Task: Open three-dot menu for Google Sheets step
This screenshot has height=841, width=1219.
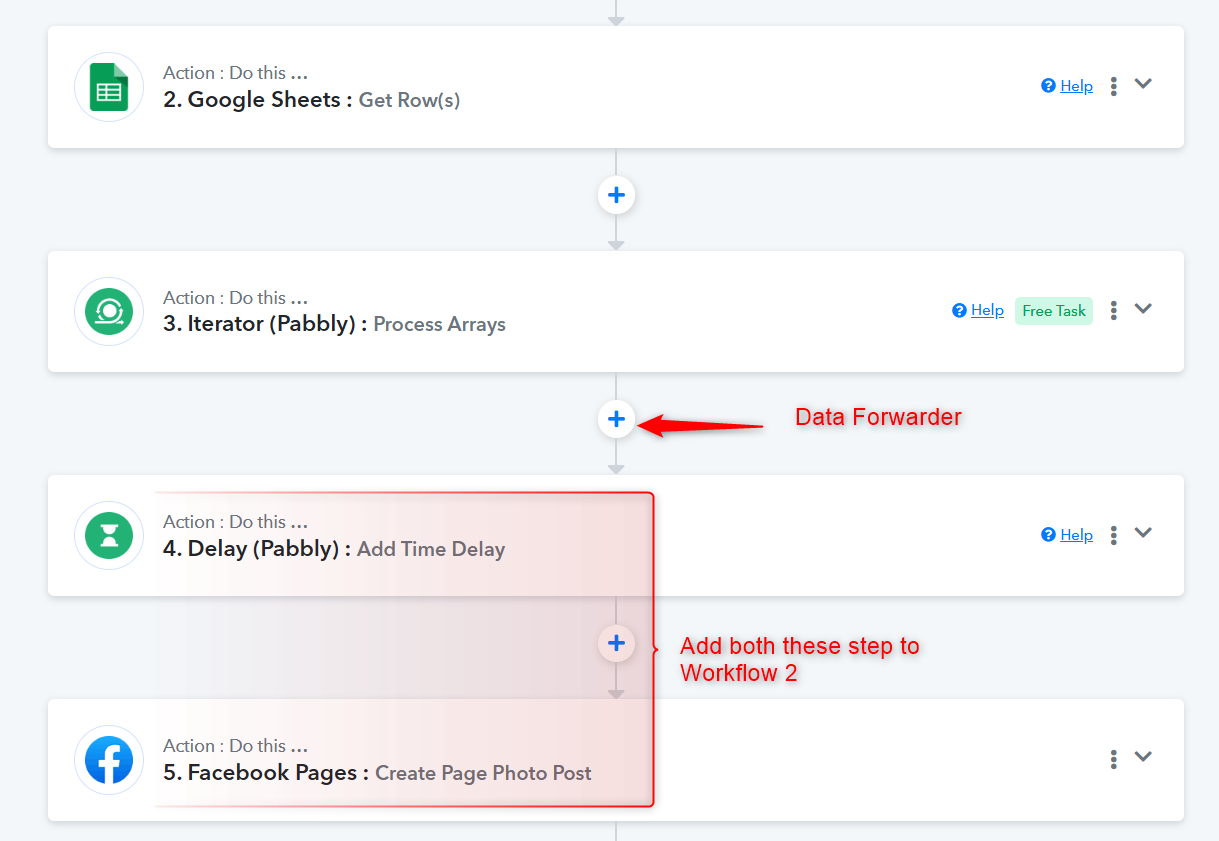Action: click(1113, 86)
